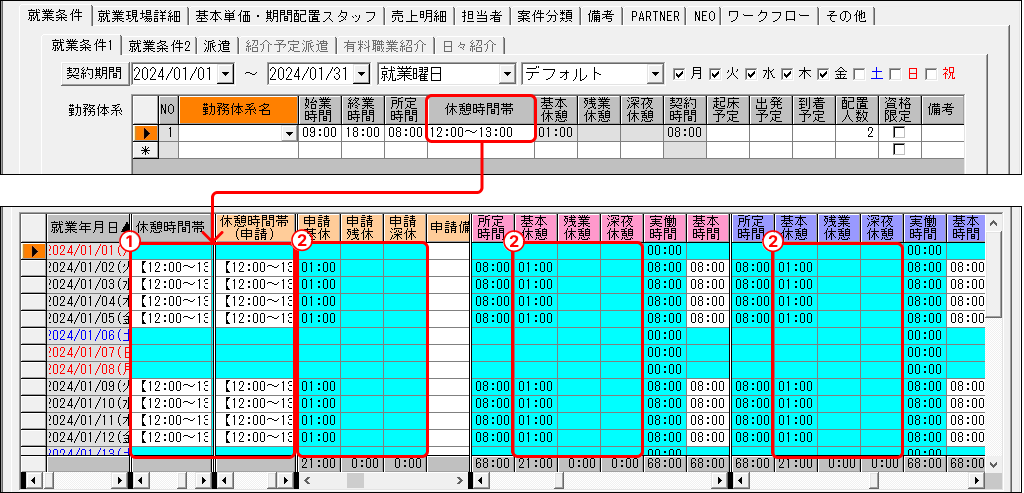1024x493 pixels.
Task: Sort by 就業年月日 column header
Action: [89, 227]
